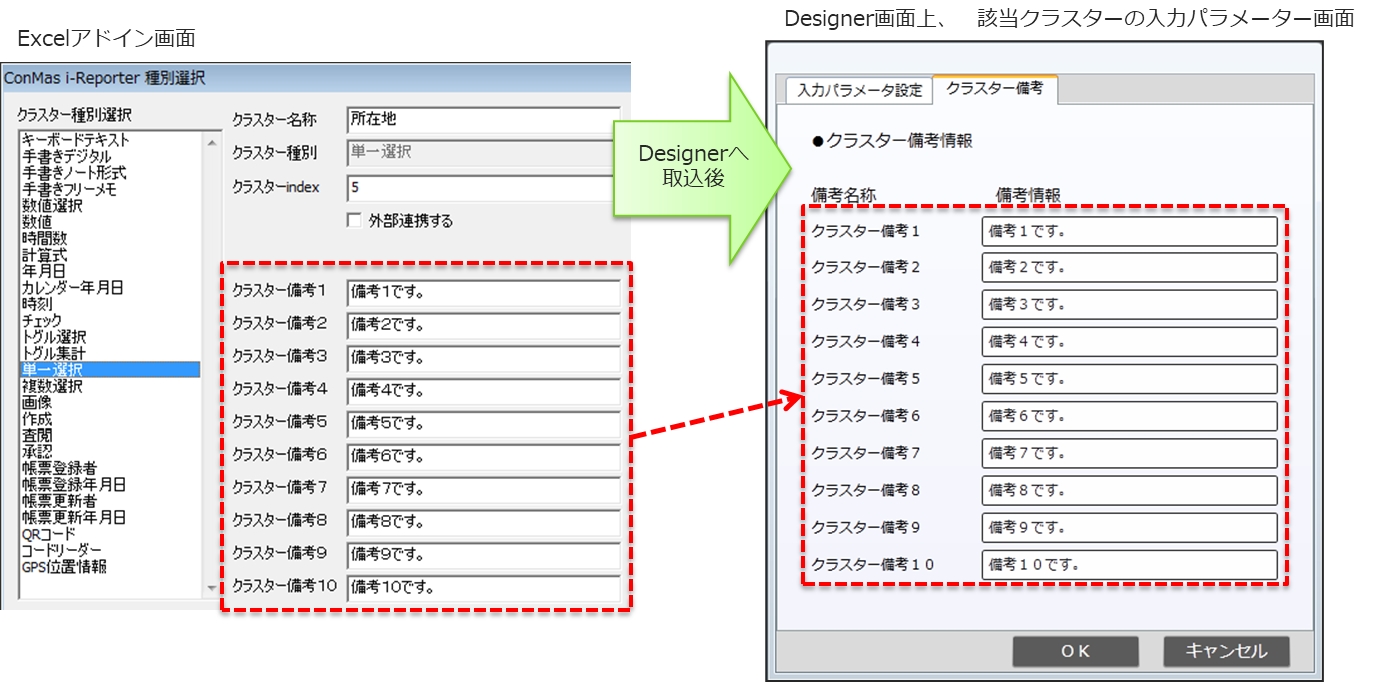1373x682 pixels.
Task: Pick GPS位置情報 in the type list
Action: pyautogui.click(x=64, y=566)
